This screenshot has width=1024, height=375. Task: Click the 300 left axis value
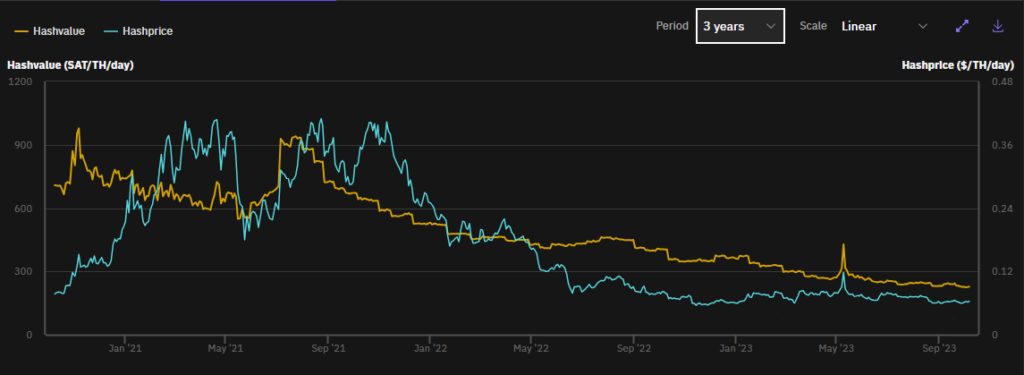coord(25,271)
